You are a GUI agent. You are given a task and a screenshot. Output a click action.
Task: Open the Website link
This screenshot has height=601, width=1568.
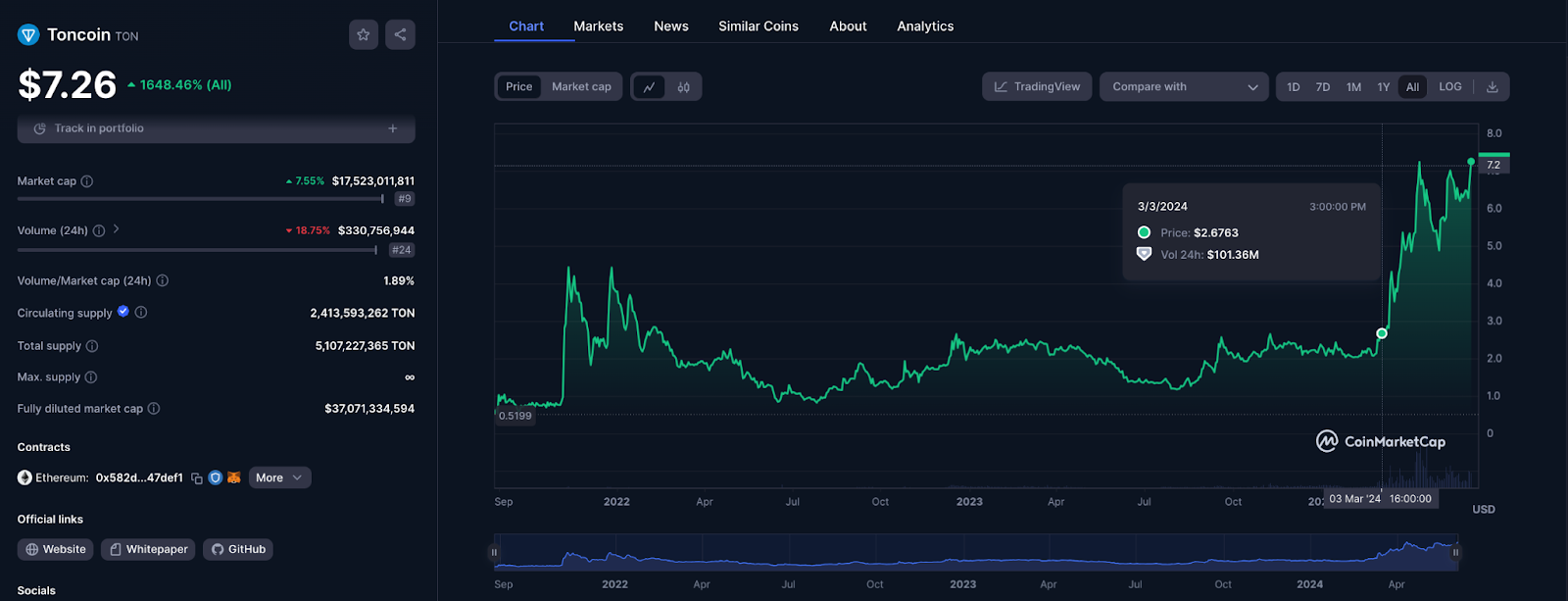56,549
